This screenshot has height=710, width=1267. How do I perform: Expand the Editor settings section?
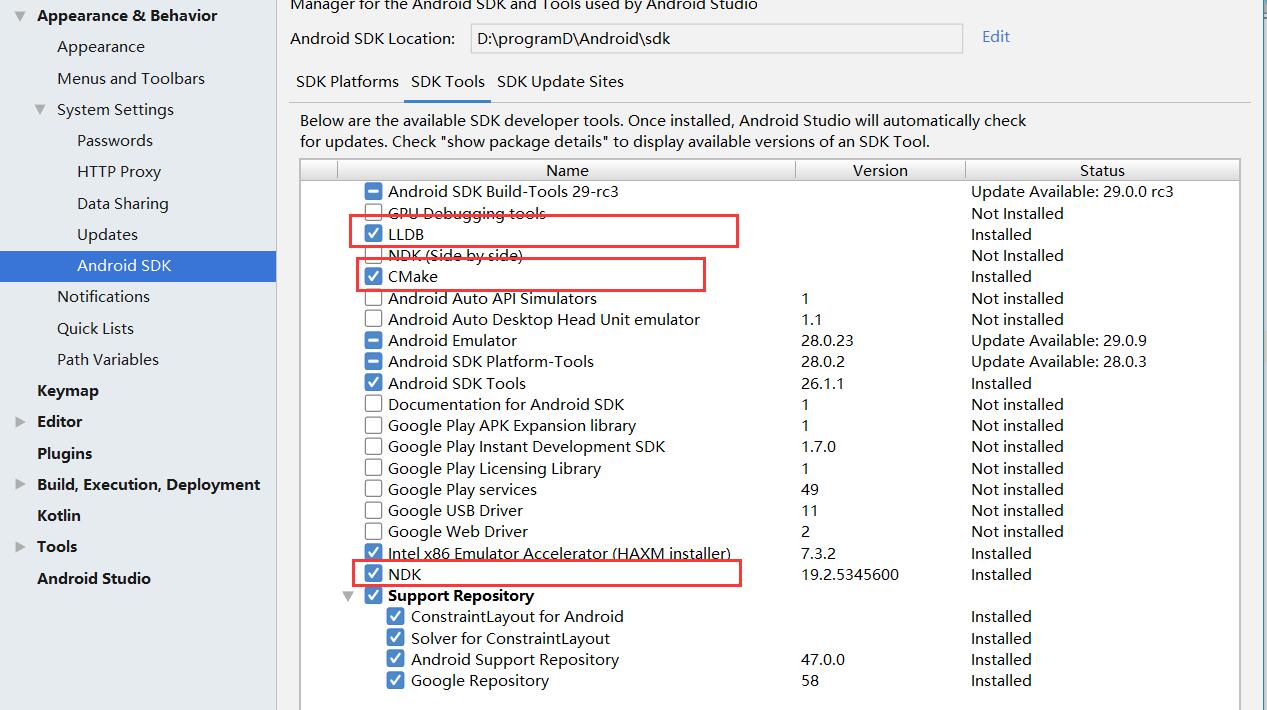[x=20, y=422]
